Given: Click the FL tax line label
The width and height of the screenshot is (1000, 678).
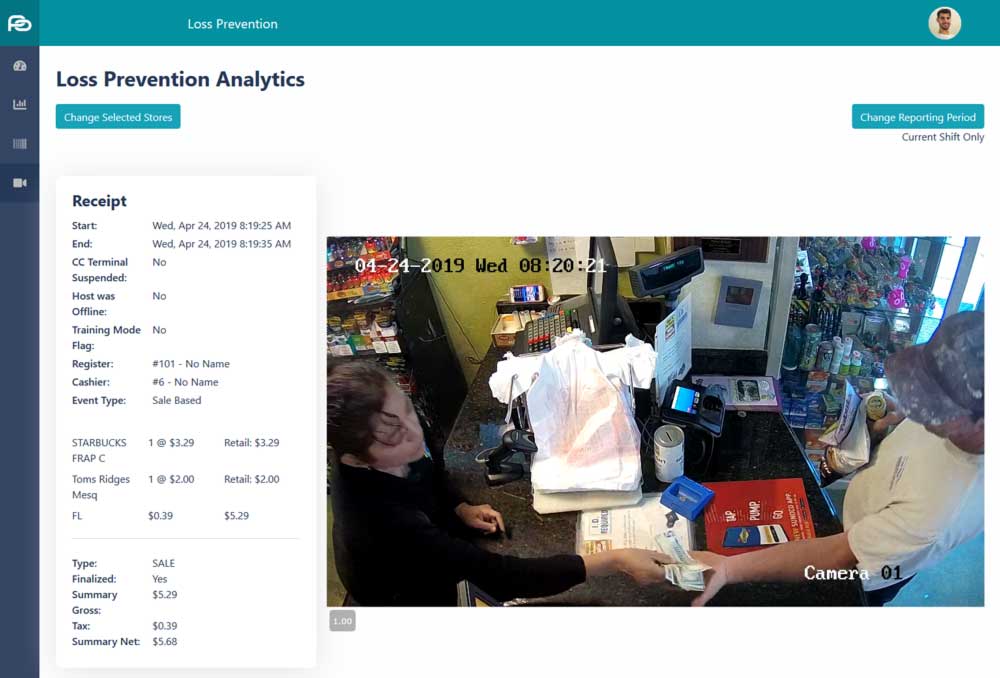Looking at the screenshot, I should [x=77, y=516].
